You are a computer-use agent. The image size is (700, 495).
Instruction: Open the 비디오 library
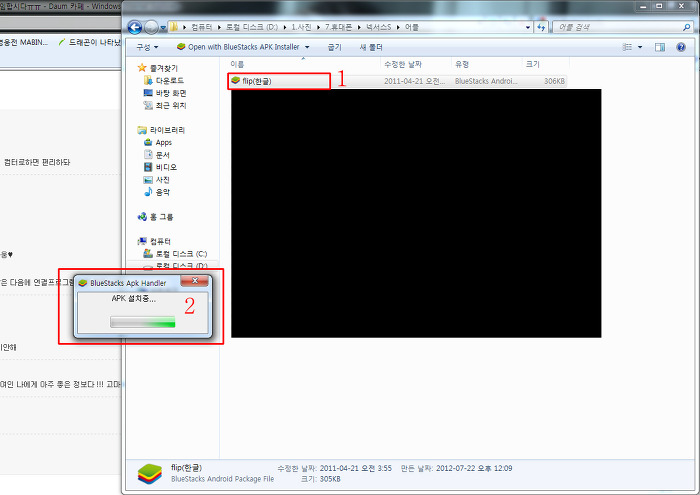pyautogui.click(x=166, y=167)
